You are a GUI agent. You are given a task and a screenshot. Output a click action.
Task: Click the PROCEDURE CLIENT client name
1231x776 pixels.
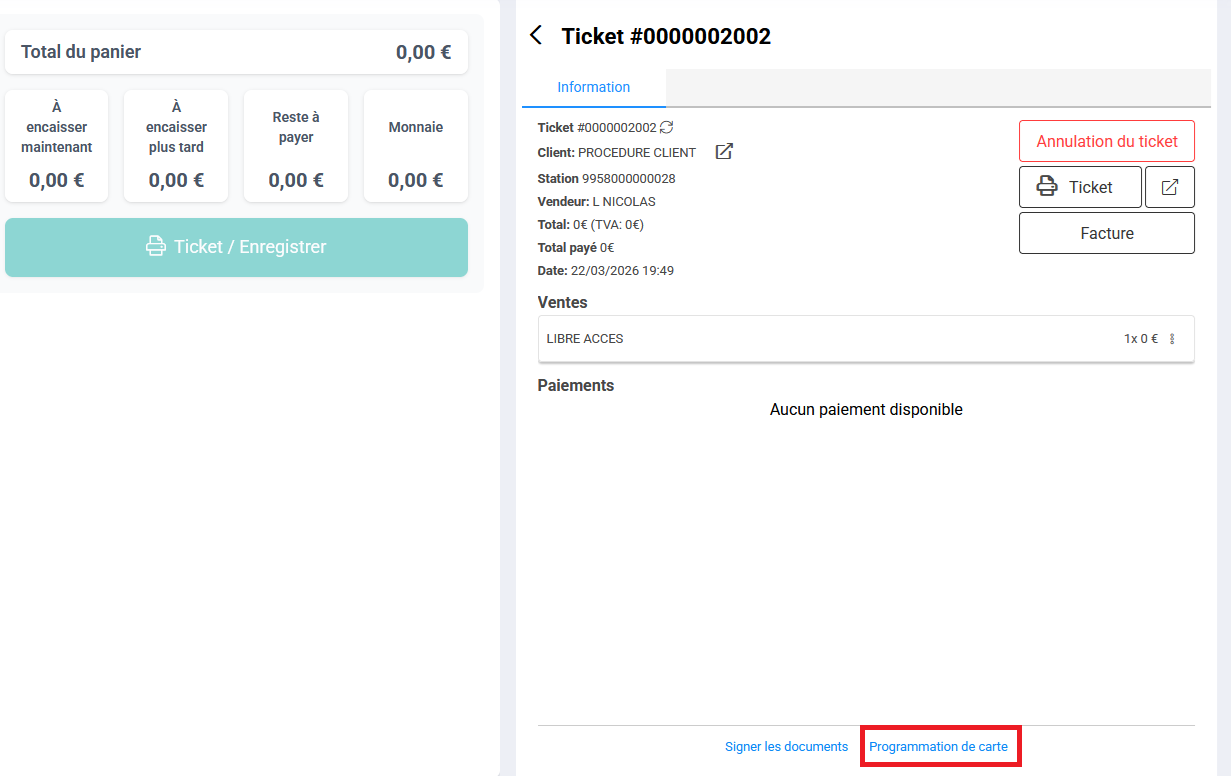coord(636,153)
